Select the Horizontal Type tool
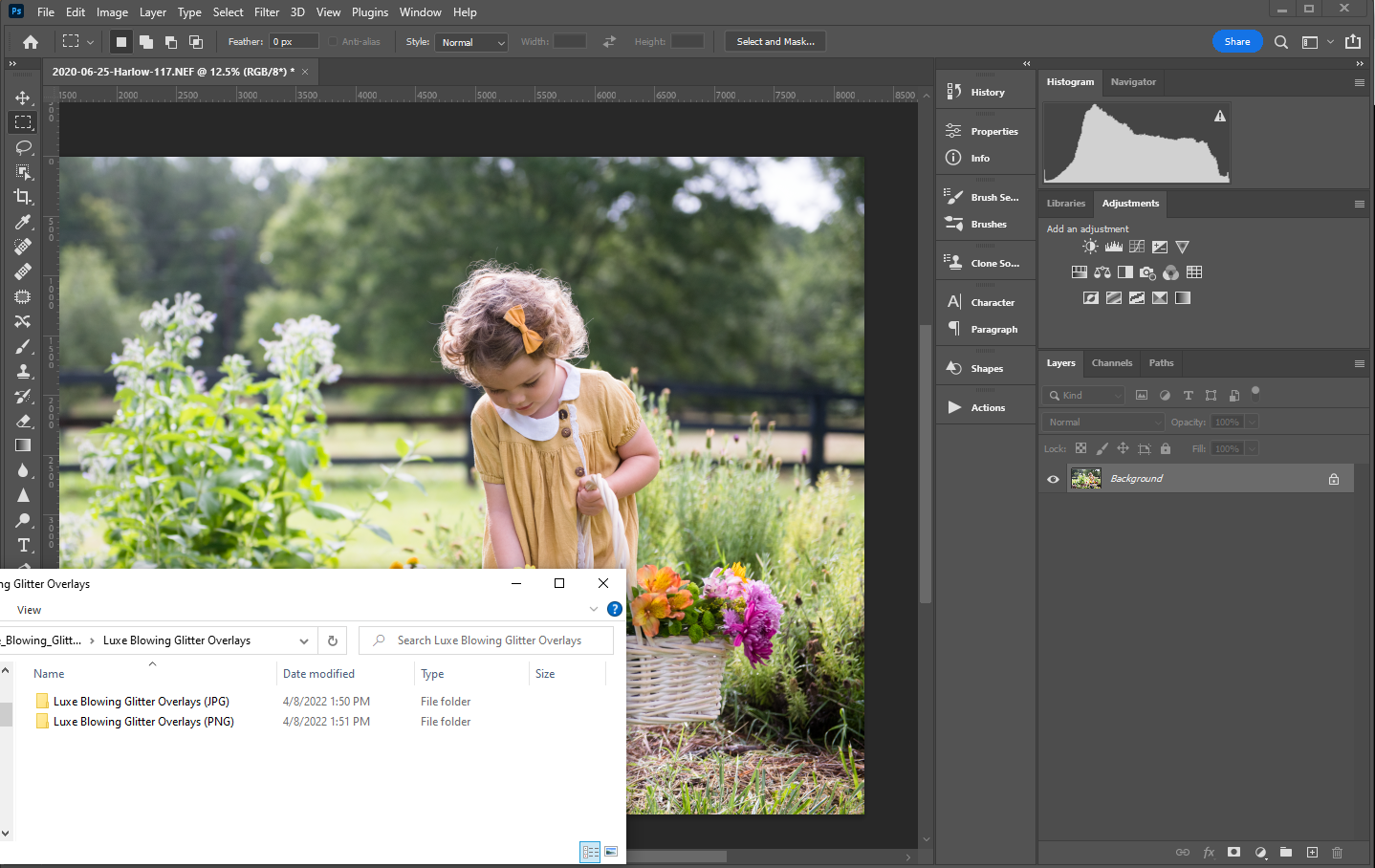 tap(23, 545)
